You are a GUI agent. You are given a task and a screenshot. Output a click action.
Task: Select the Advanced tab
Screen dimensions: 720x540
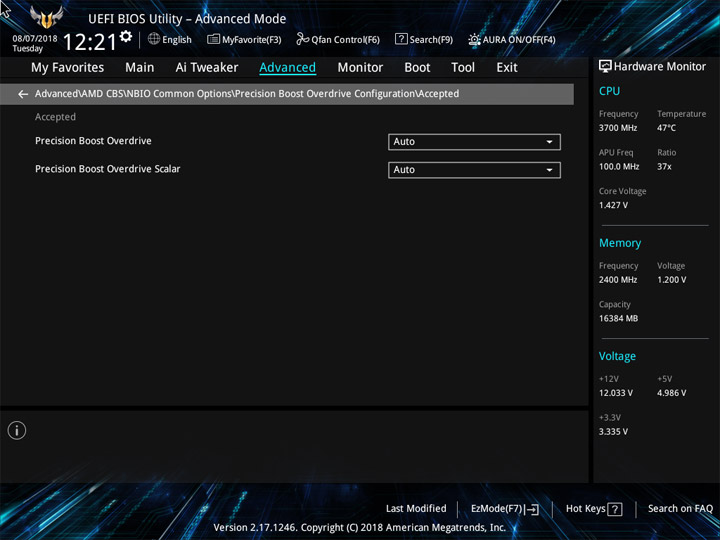pyautogui.click(x=287, y=68)
